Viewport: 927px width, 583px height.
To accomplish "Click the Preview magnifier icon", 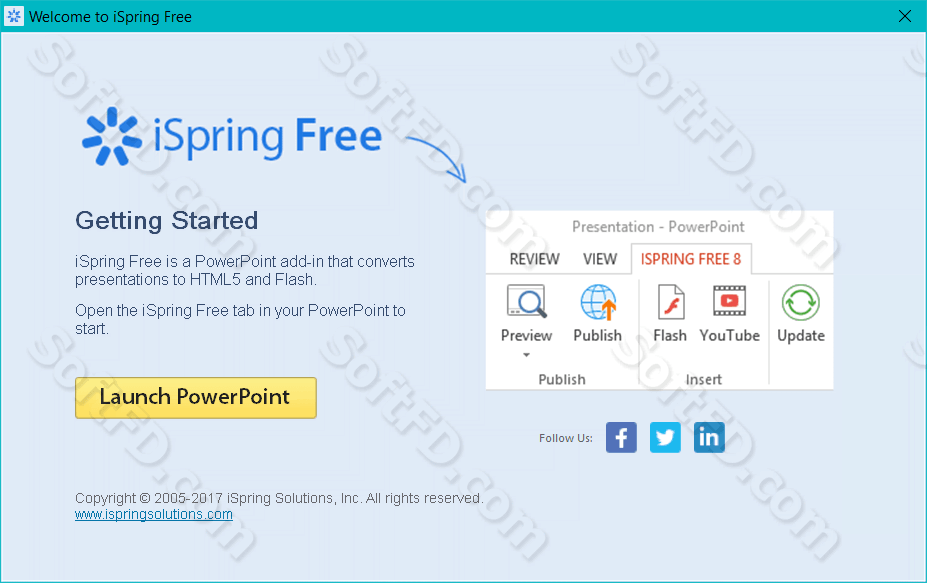I will point(526,302).
